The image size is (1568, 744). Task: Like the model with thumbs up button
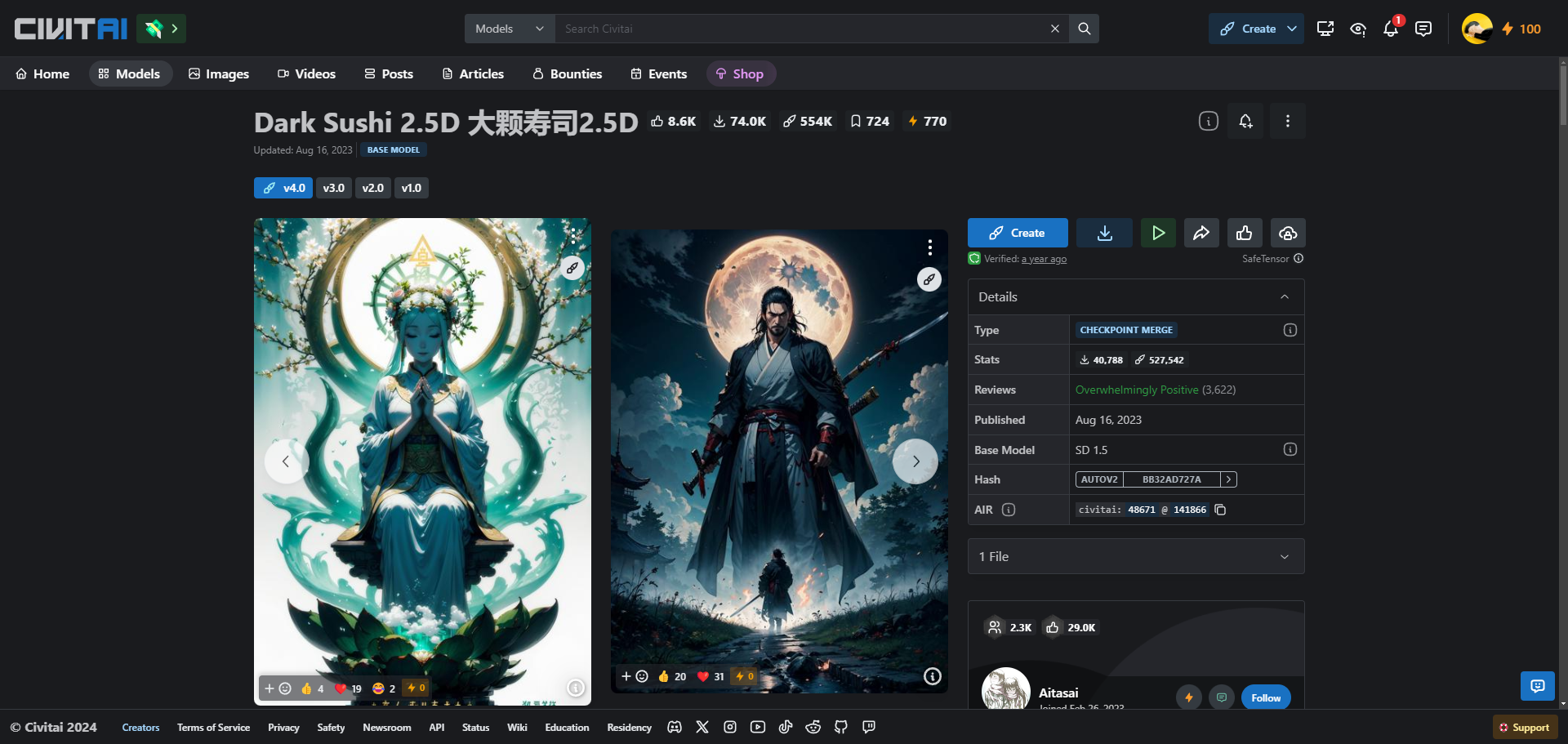click(x=1245, y=233)
